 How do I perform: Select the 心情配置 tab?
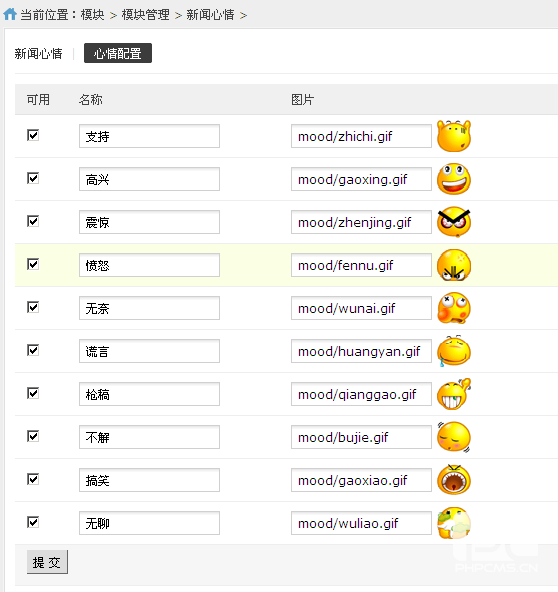point(118,53)
